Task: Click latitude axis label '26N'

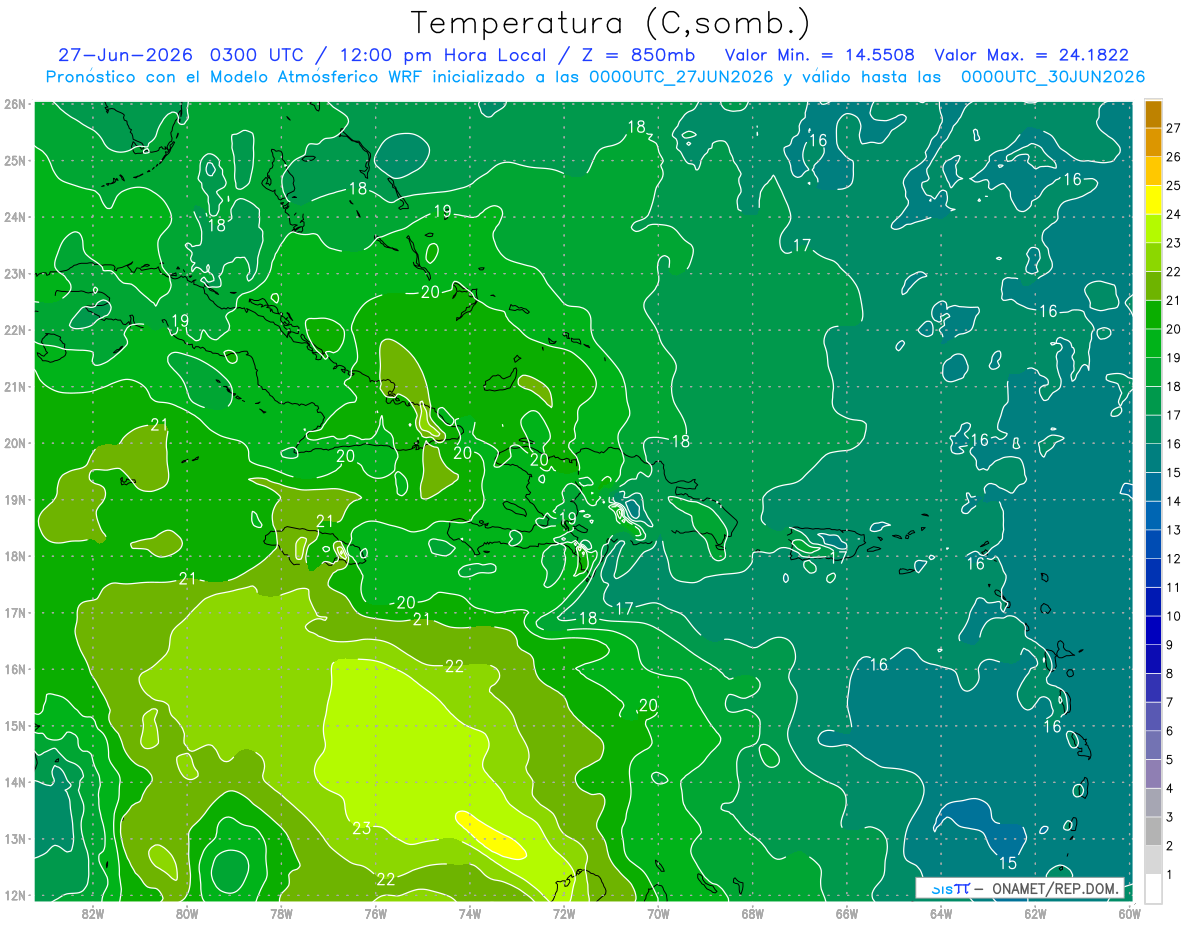Action: click(14, 104)
